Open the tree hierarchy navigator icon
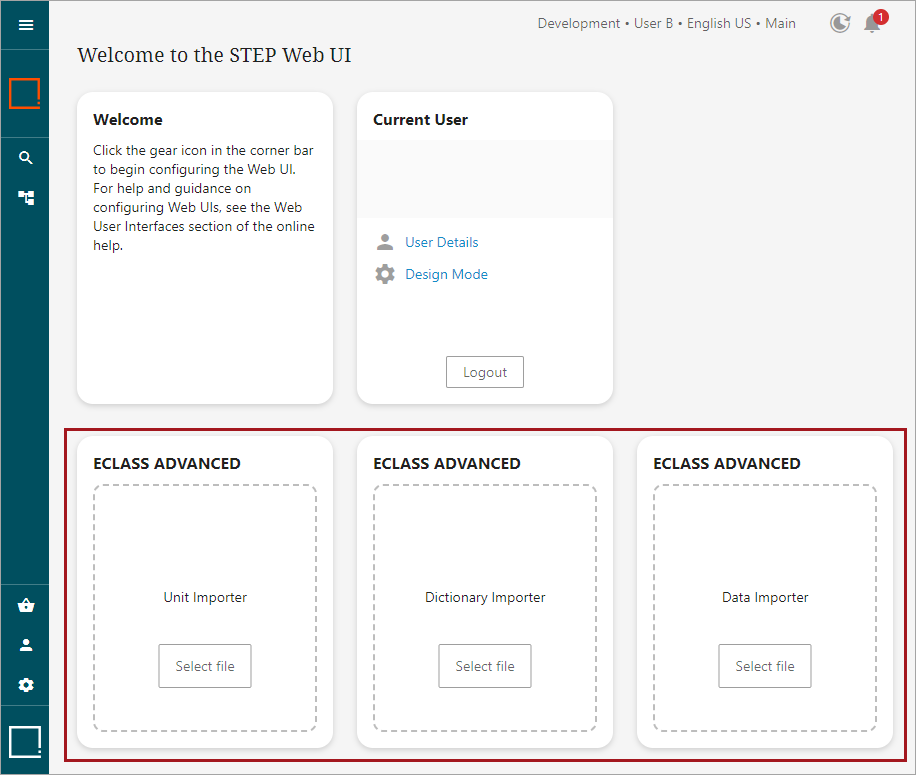This screenshot has width=916, height=775. [26, 198]
